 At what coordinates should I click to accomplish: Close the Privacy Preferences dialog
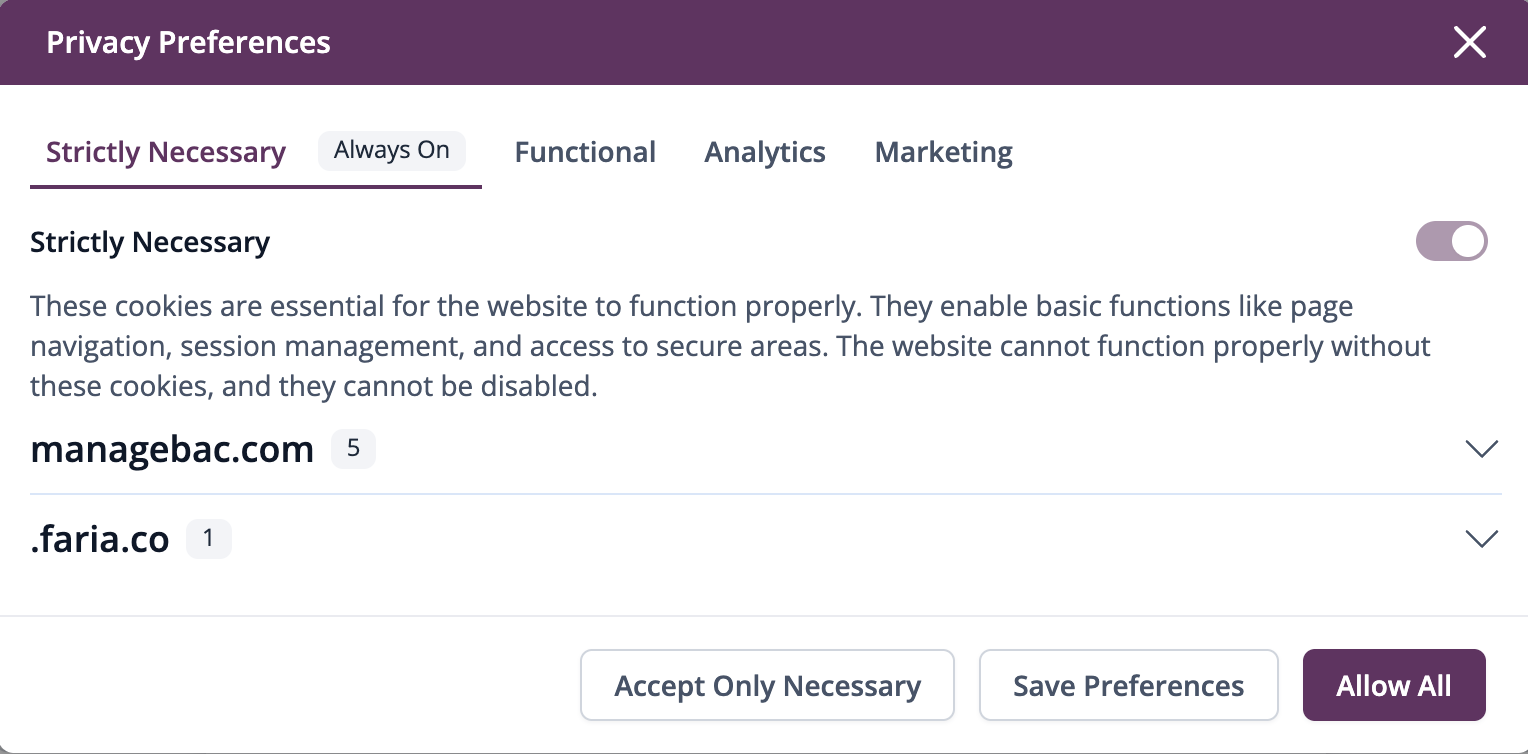(1469, 43)
